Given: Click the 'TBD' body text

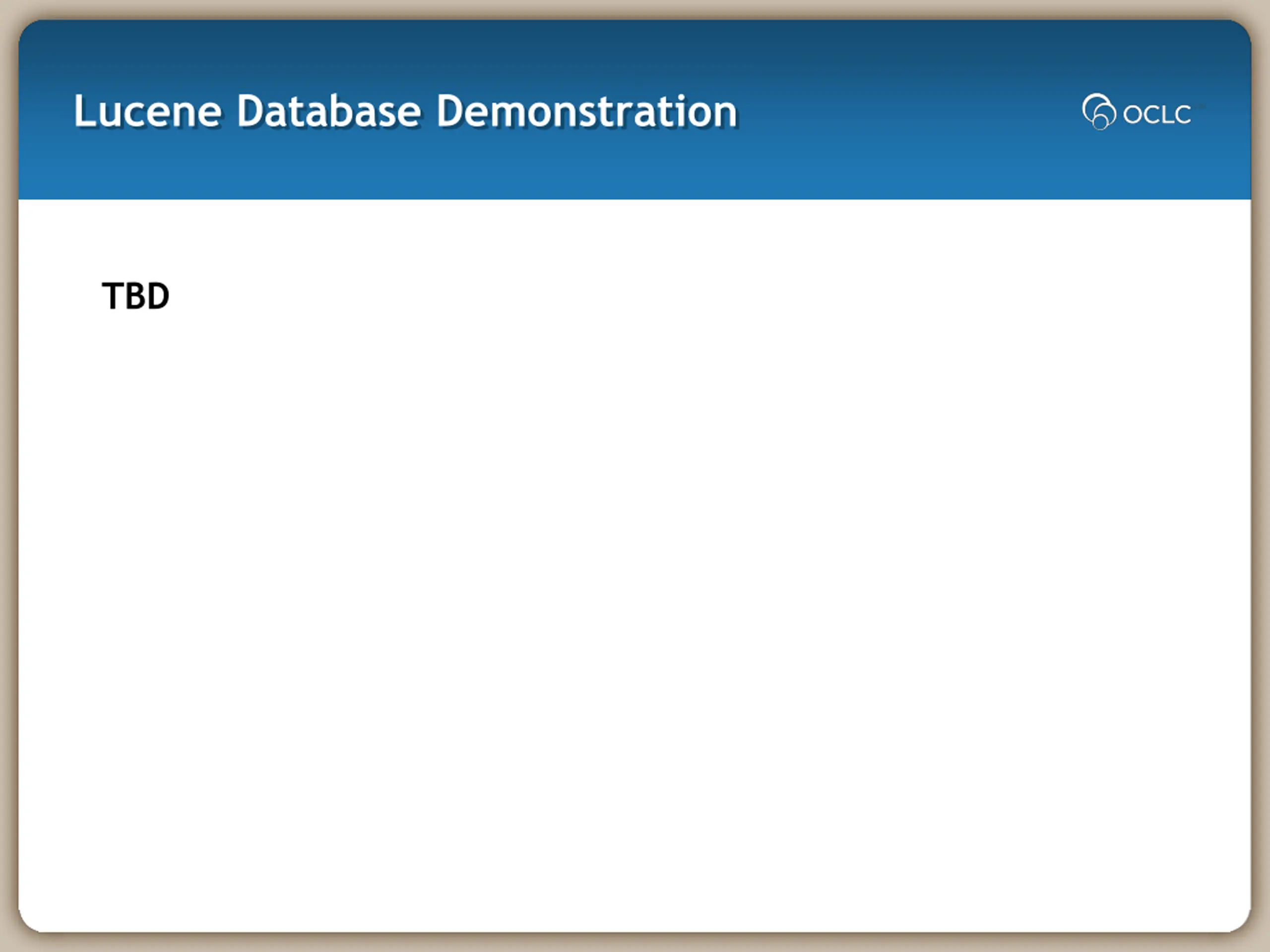Looking at the screenshot, I should (135, 296).
